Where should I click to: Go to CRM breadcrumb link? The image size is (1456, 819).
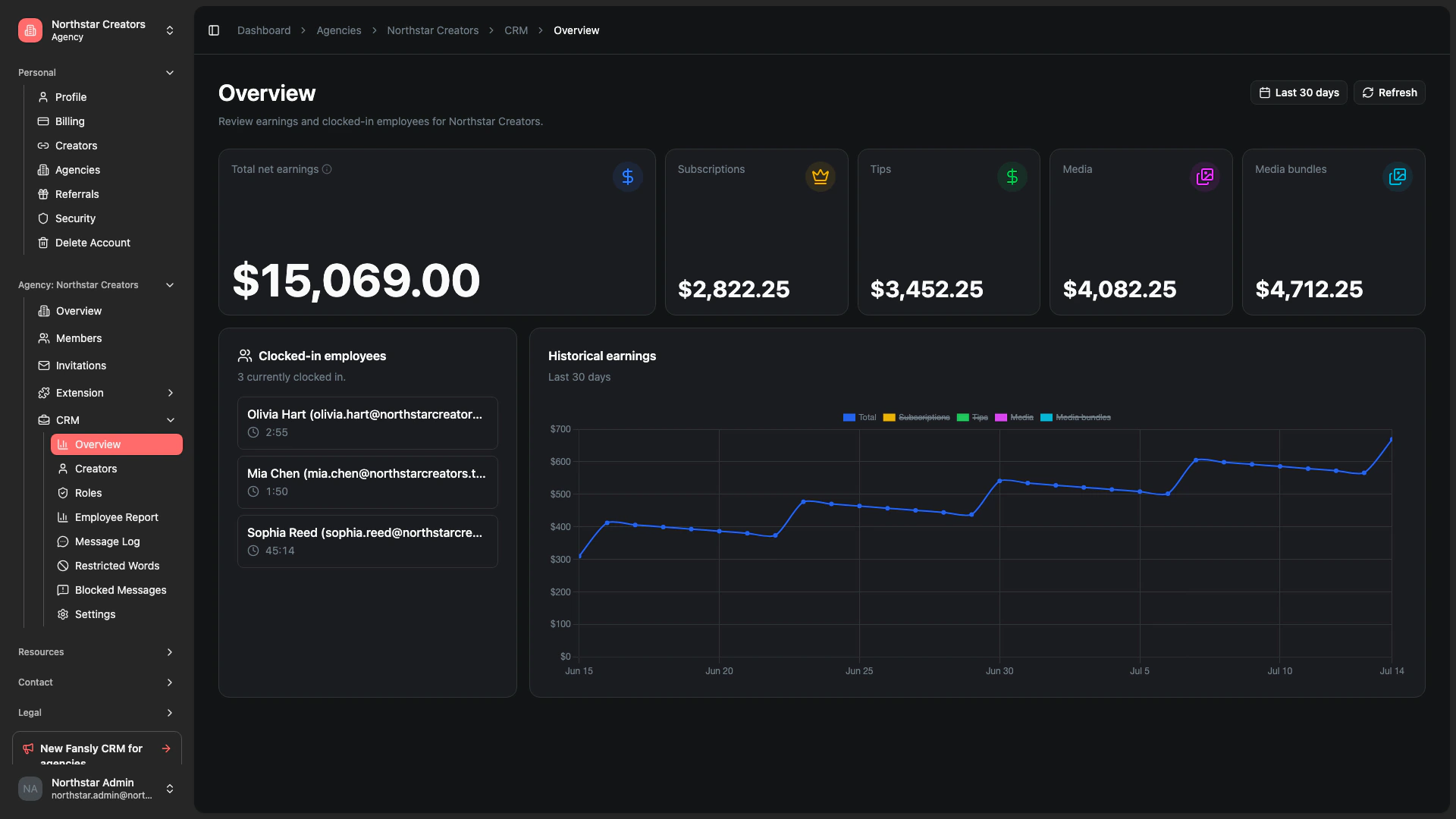pyautogui.click(x=516, y=30)
